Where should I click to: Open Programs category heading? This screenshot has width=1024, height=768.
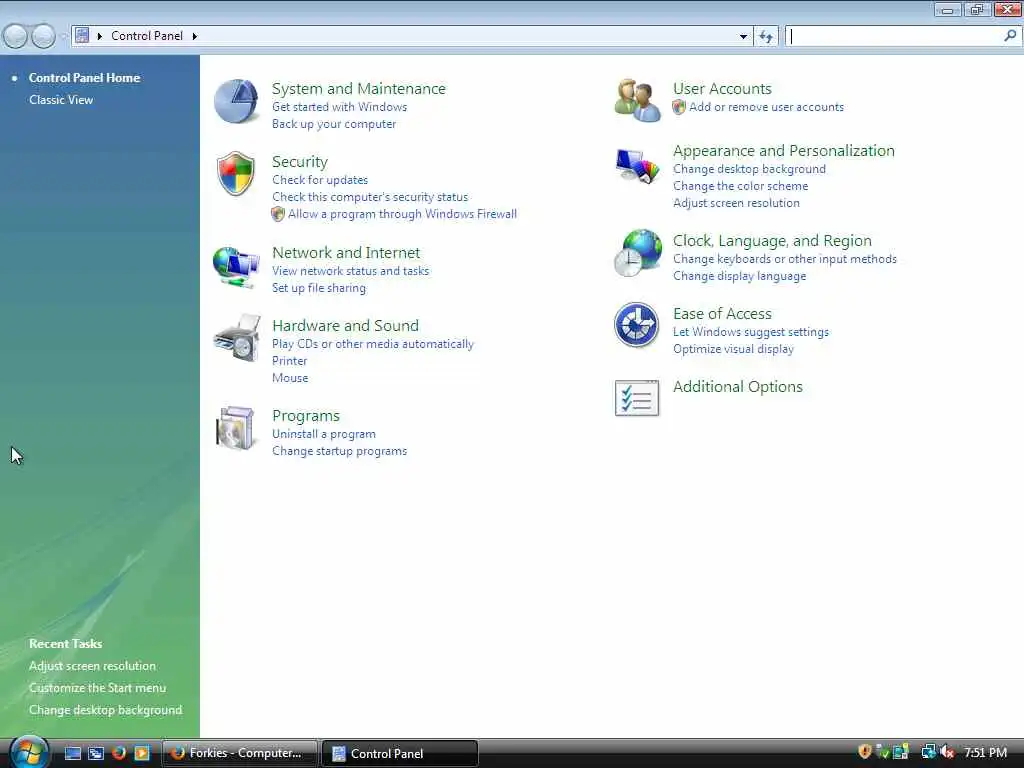(306, 416)
